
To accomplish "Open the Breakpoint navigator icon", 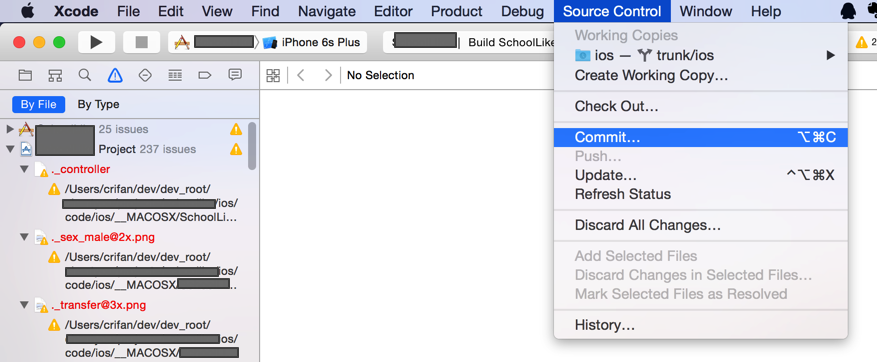I will [205, 75].
